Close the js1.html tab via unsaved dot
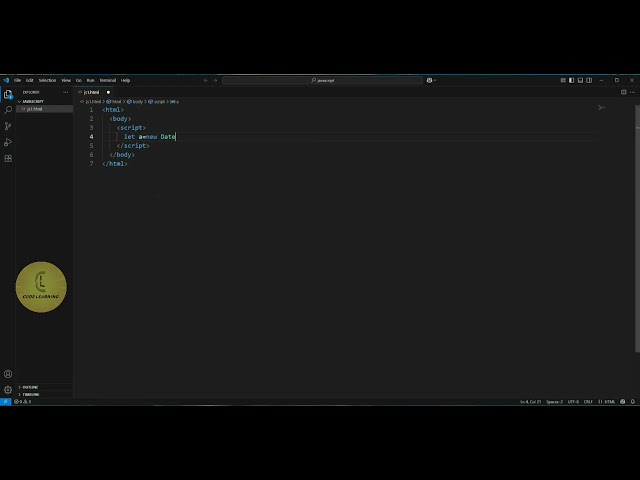Screen dimensions: 640x480 point(108,92)
